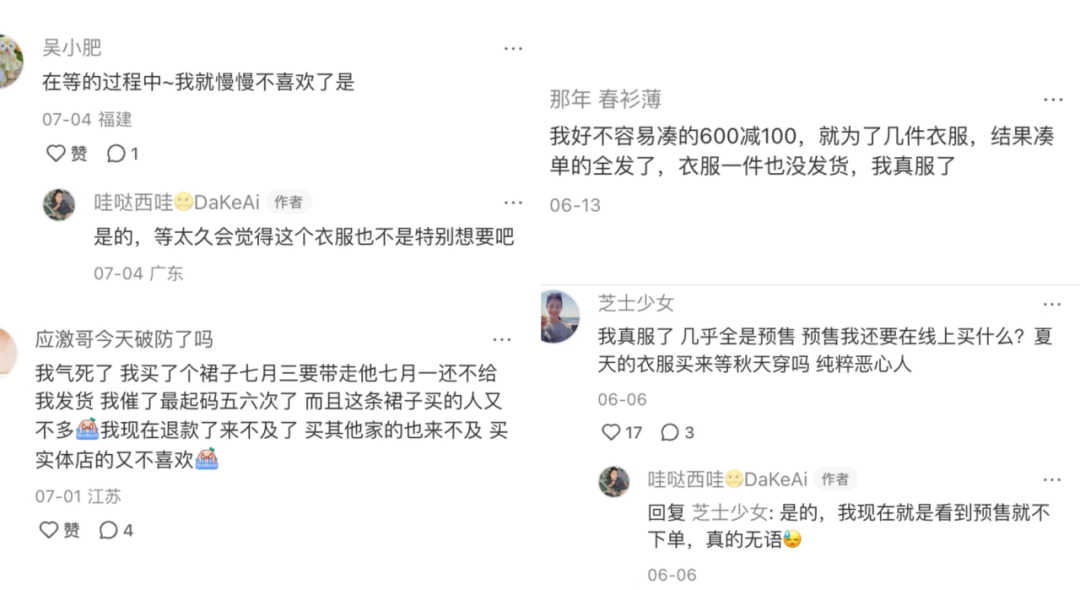
Task: Open the 3 replies on 芝士少女's comment
Action: tap(669, 432)
